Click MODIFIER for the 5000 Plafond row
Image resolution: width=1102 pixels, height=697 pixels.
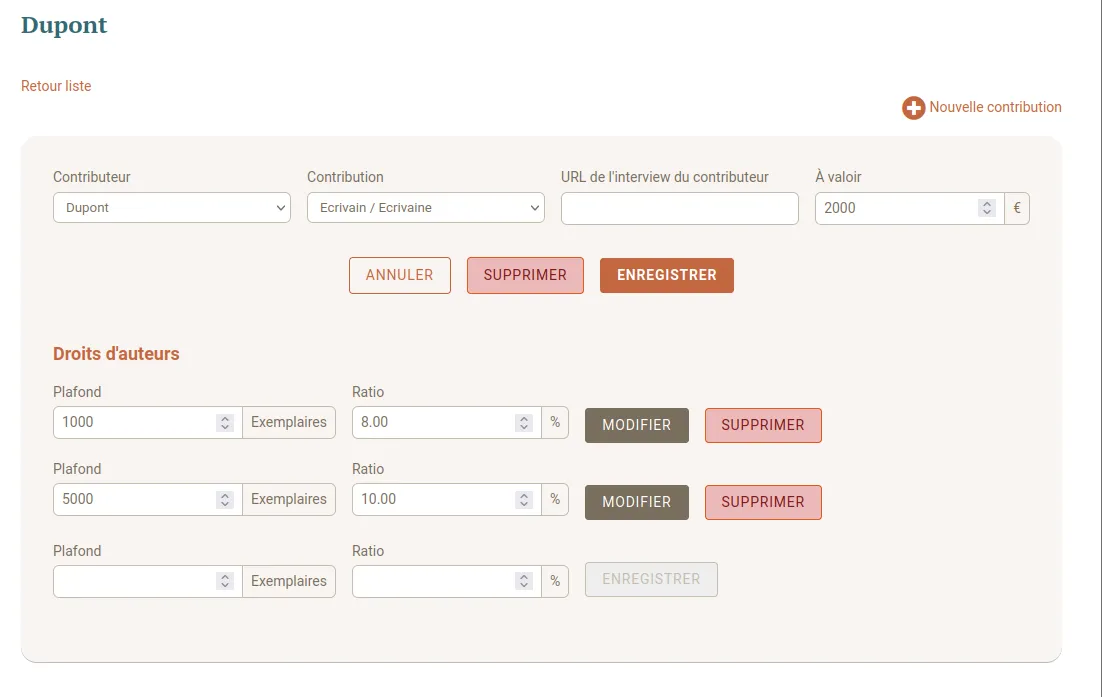coord(637,502)
